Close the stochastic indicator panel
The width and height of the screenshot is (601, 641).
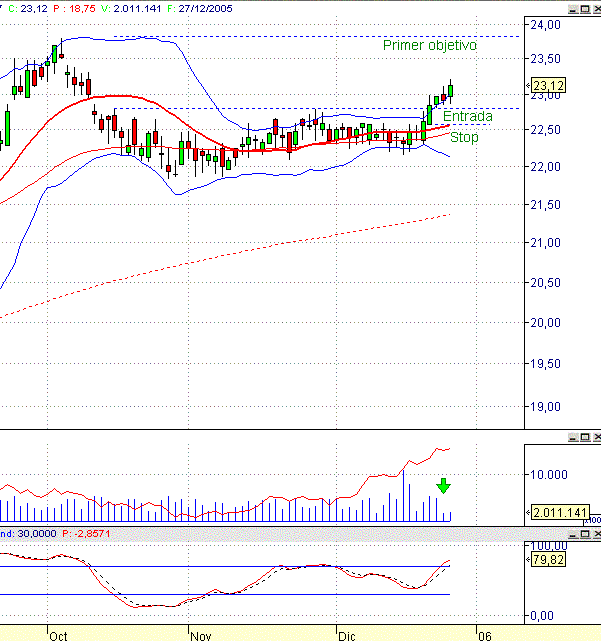tap(597, 534)
